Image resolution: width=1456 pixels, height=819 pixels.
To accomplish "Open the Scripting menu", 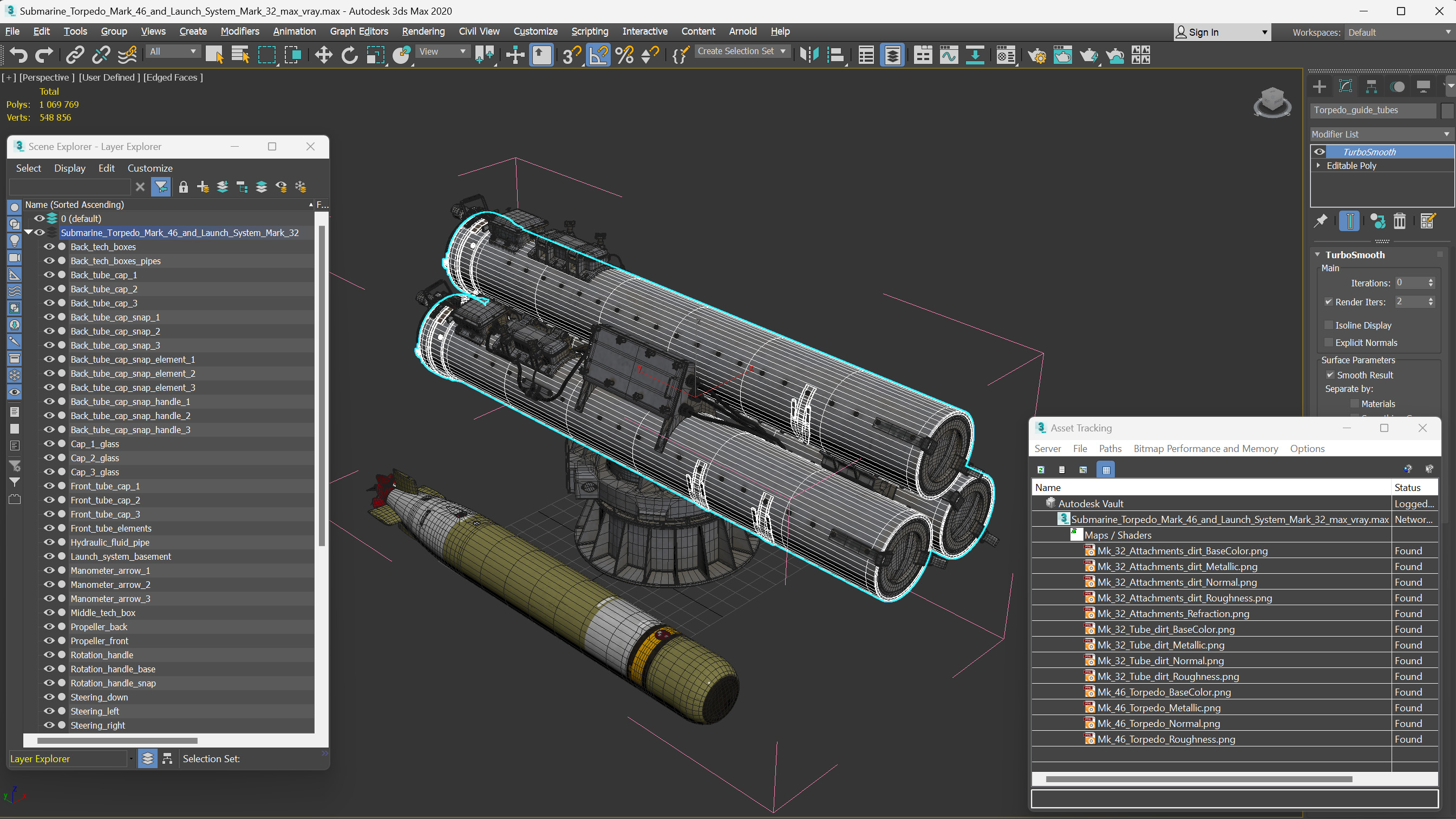I will (x=590, y=31).
